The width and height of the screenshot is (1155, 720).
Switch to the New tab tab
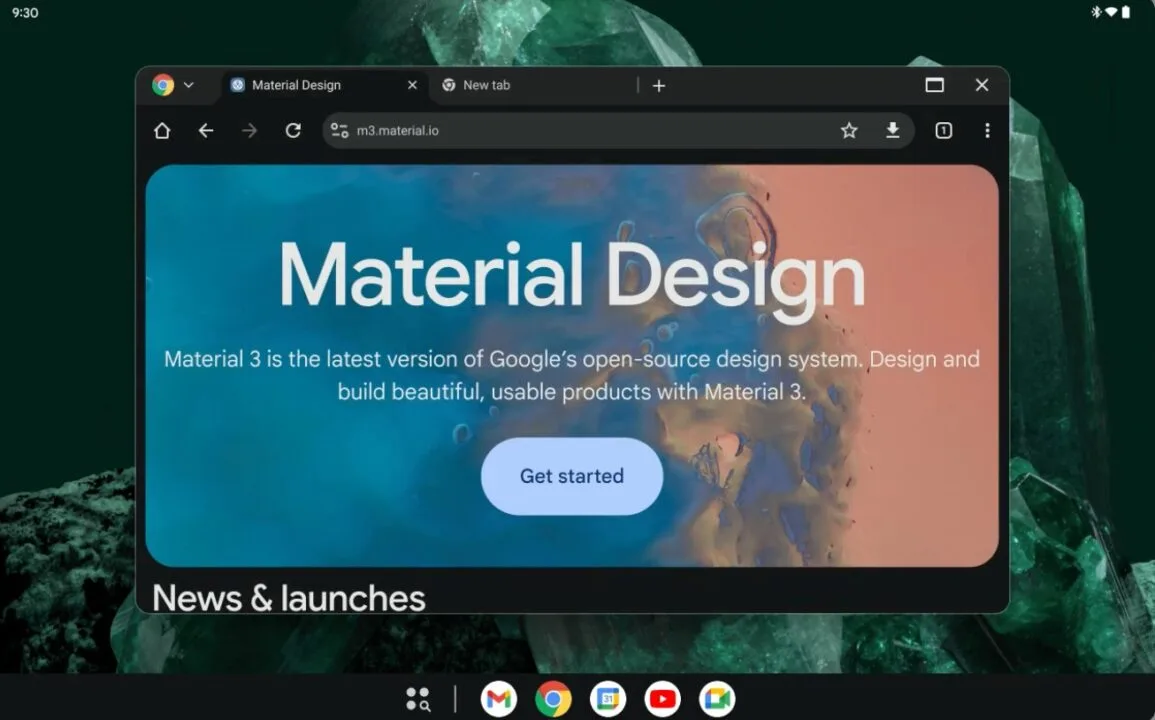[520, 86]
